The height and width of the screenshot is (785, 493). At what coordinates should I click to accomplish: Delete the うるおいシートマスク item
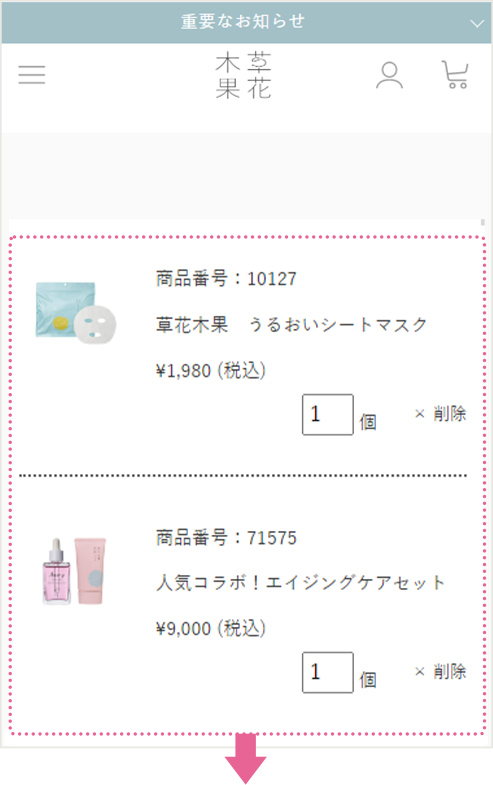pos(440,414)
